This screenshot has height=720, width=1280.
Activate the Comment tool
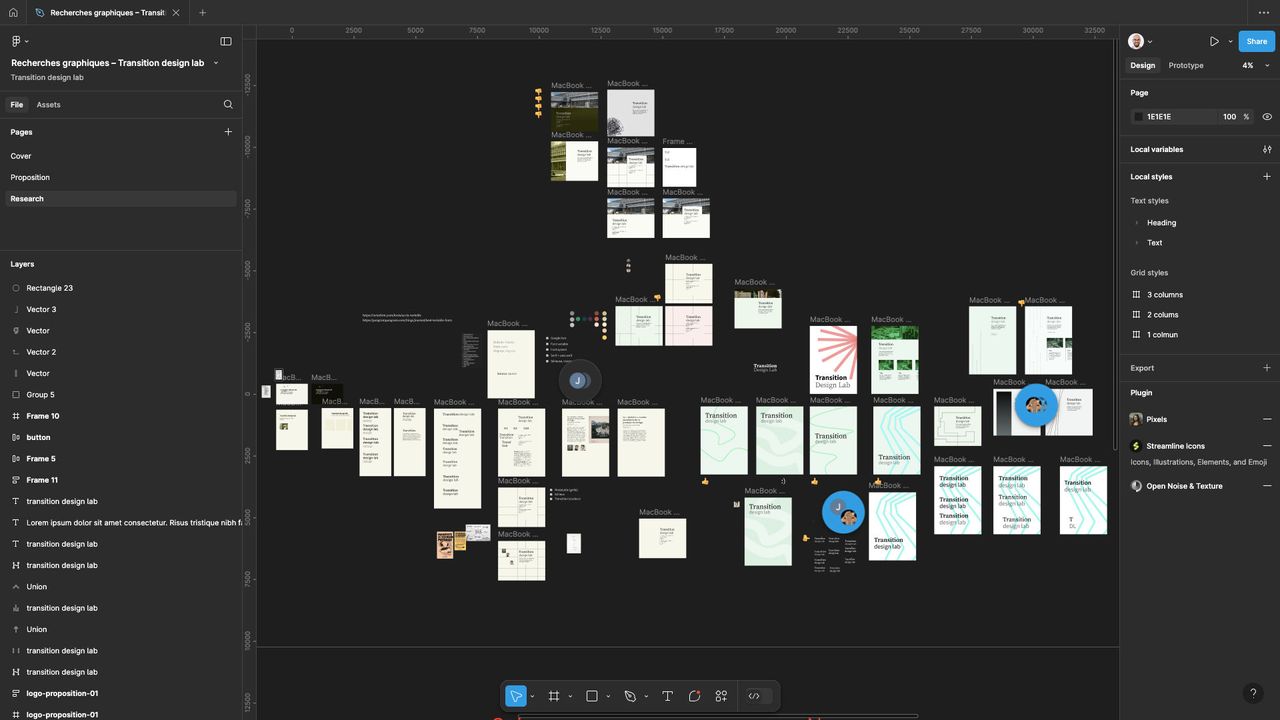694,696
